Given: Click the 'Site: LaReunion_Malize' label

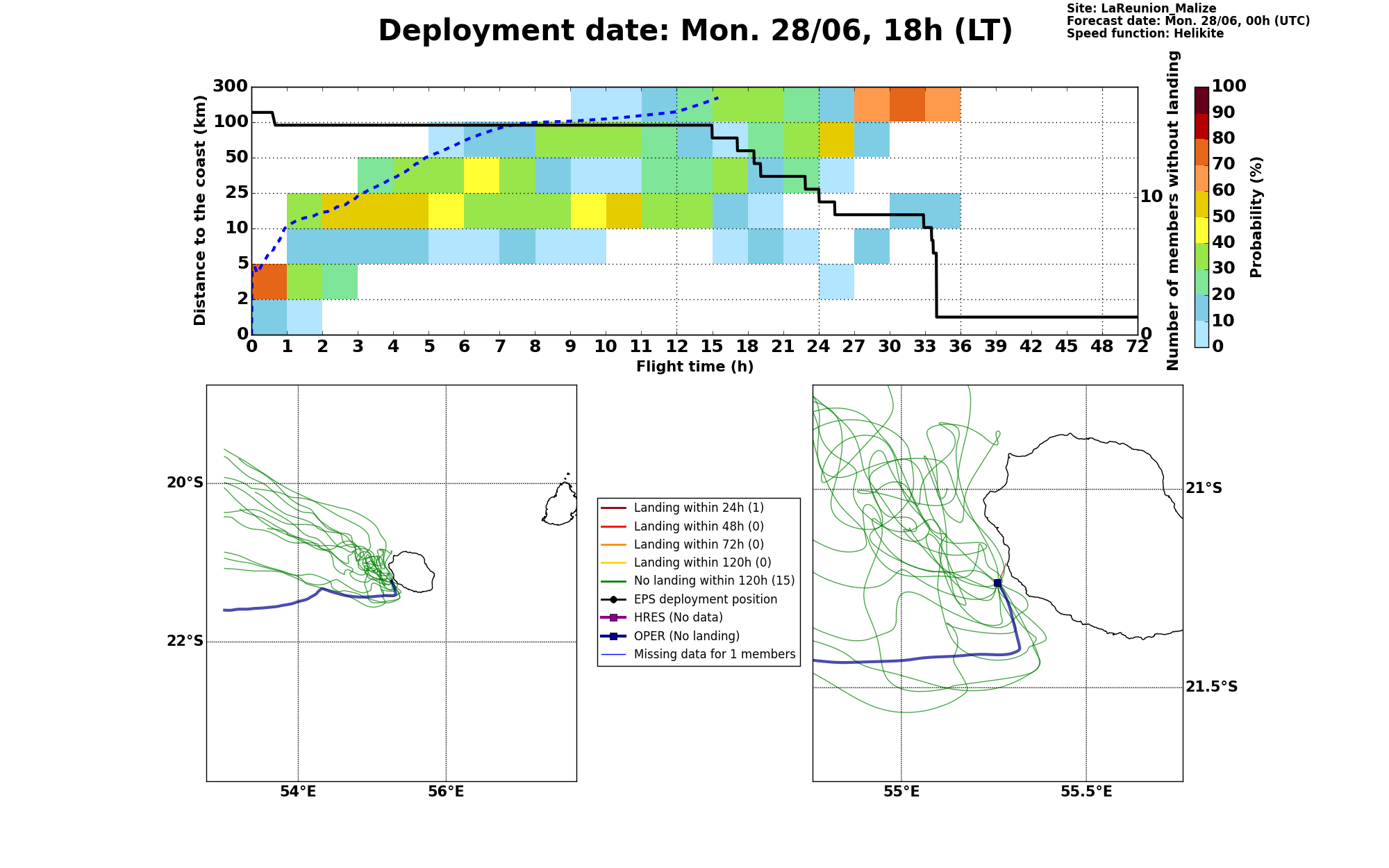Looking at the screenshot, I should coord(1142,9).
